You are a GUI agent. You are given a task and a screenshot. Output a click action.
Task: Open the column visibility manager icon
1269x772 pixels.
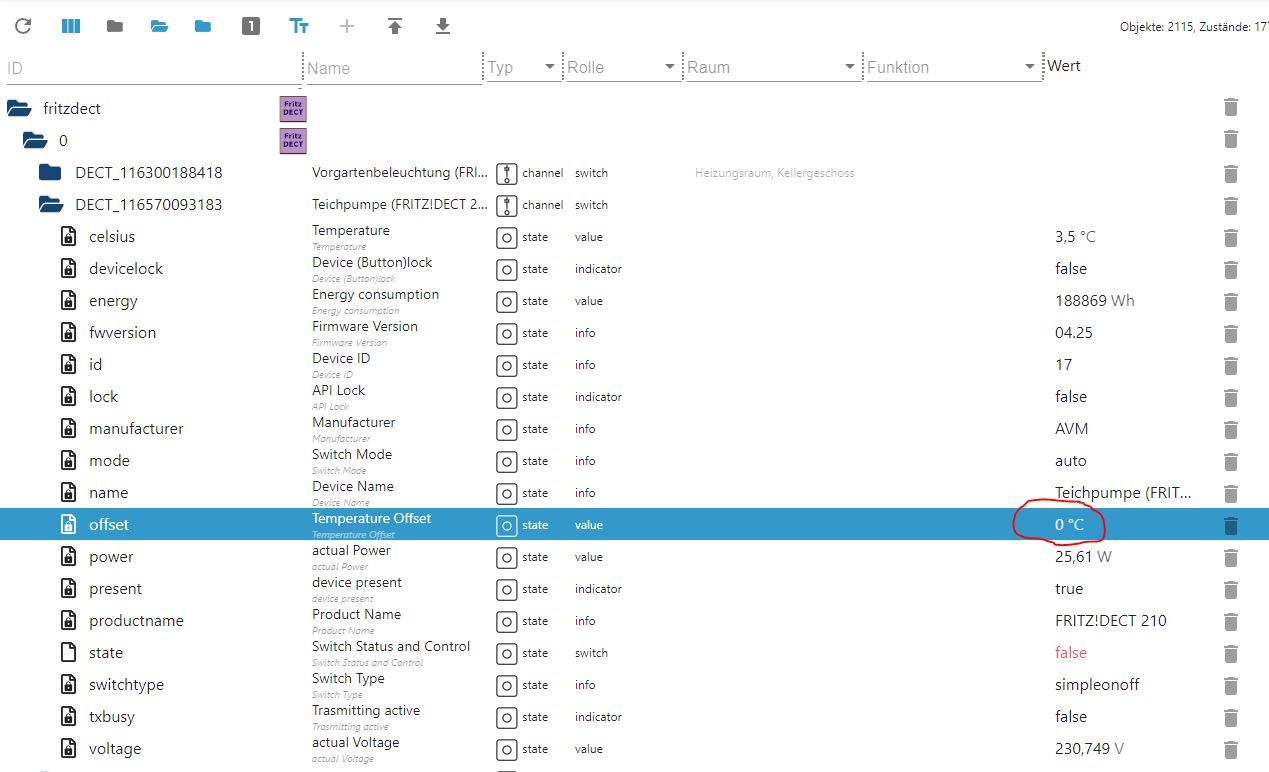(71, 26)
